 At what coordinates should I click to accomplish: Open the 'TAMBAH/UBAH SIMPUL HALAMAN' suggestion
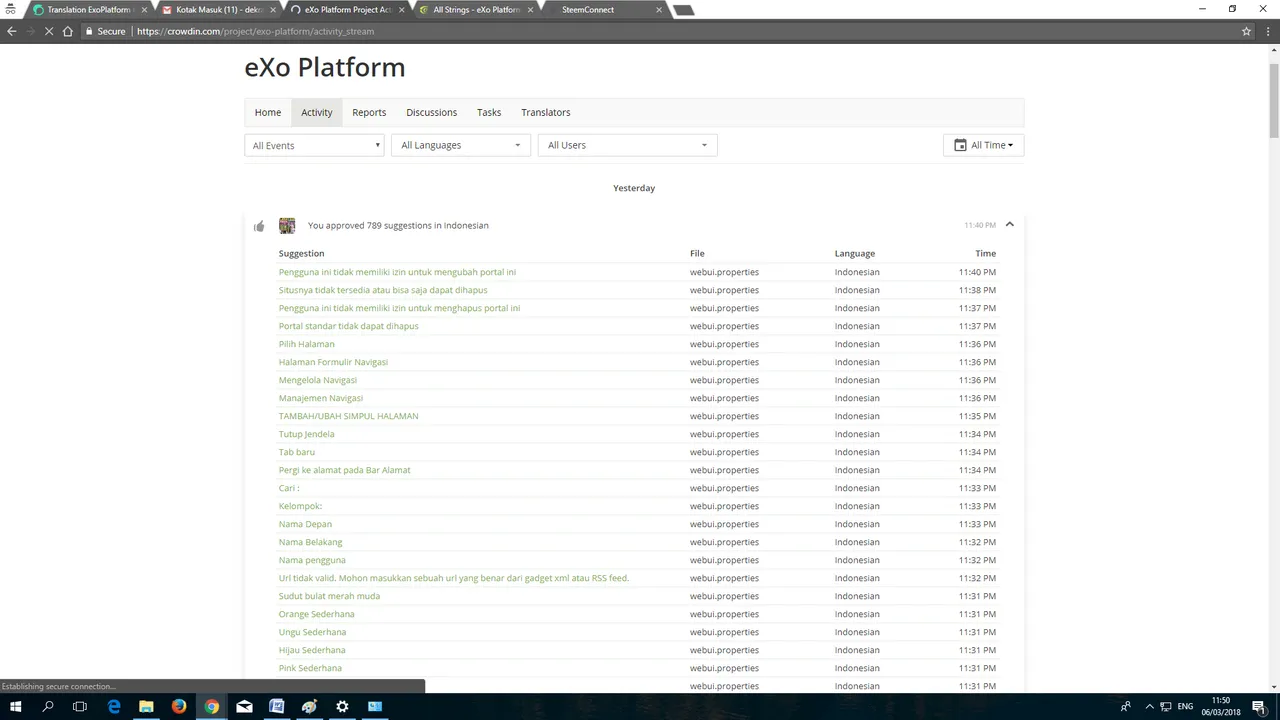coord(348,416)
